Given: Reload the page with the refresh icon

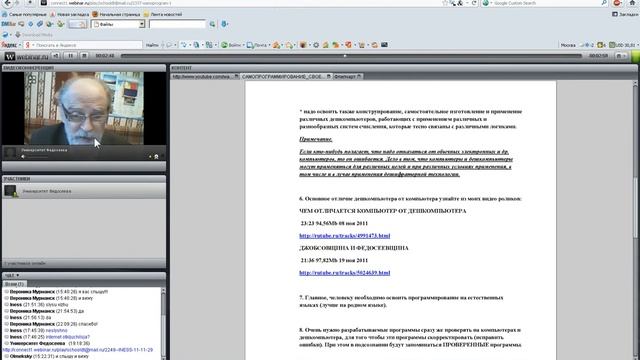Looking at the screenshot, I should 474,3.
